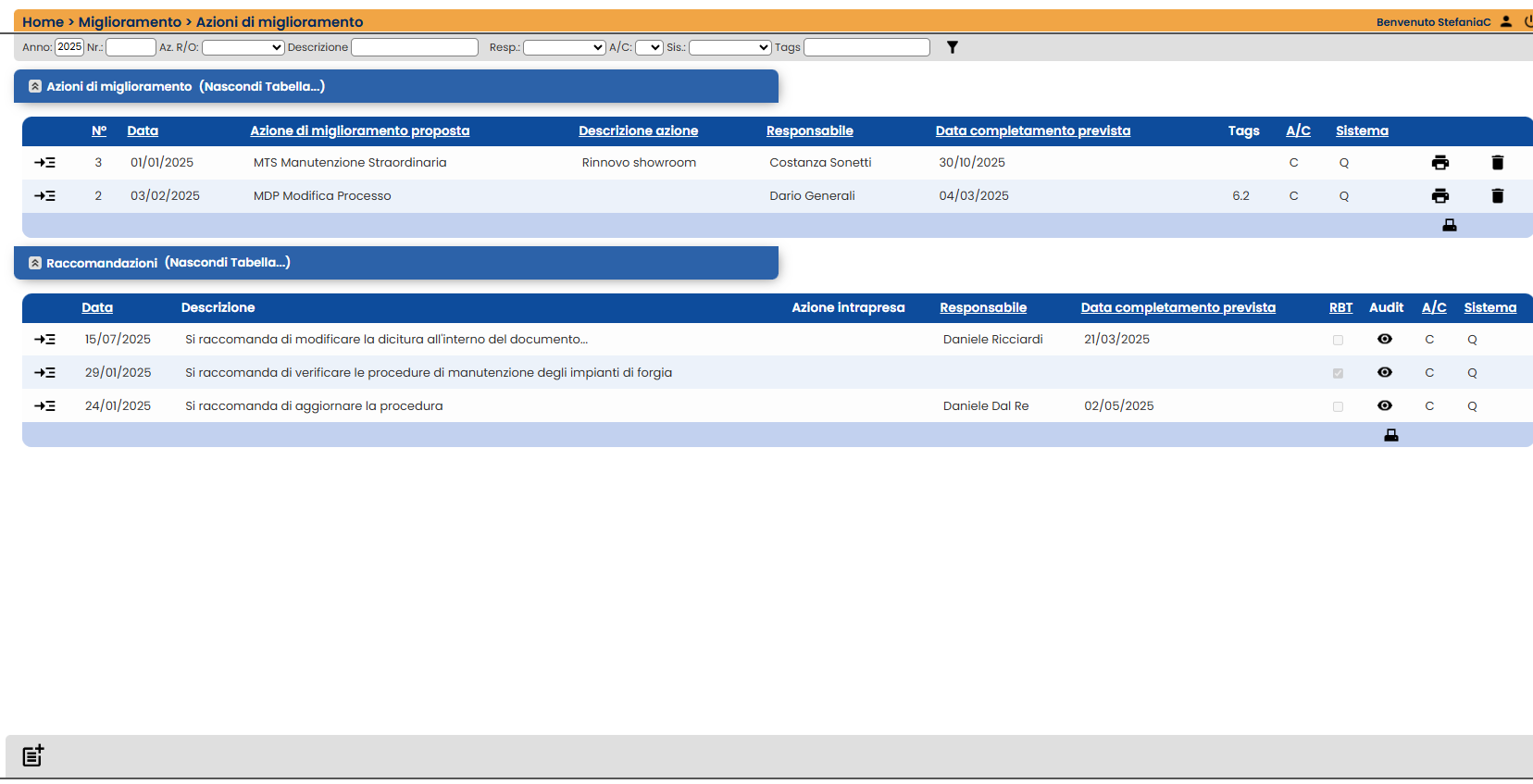Add new entry with bottom-bar icon
The height and width of the screenshot is (784, 1533).
pyautogui.click(x=33, y=755)
